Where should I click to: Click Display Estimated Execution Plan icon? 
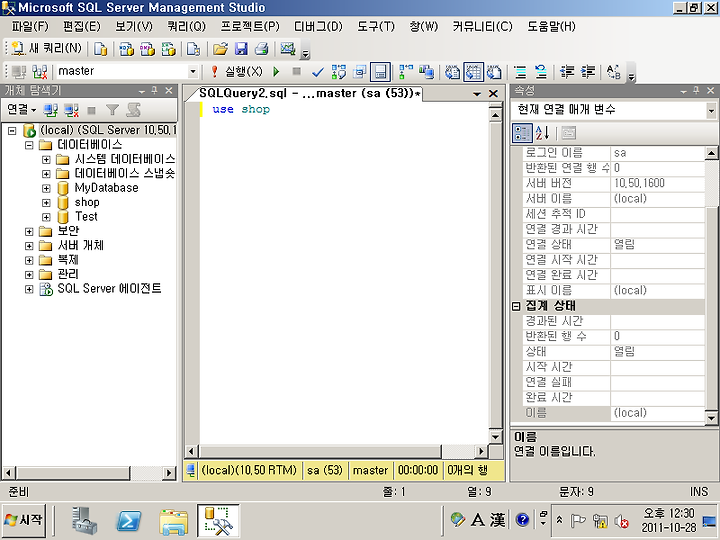(x=339, y=72)
